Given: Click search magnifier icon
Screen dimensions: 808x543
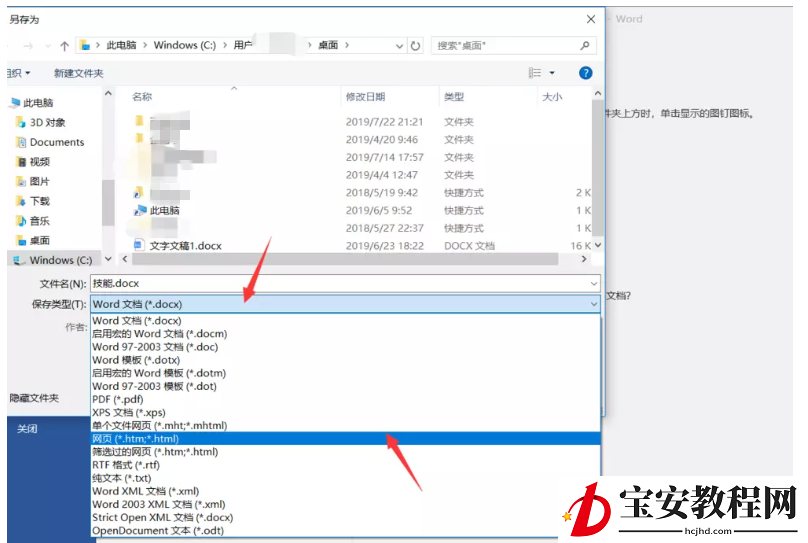Looking at the screenshot, I should tap(585, 45).
